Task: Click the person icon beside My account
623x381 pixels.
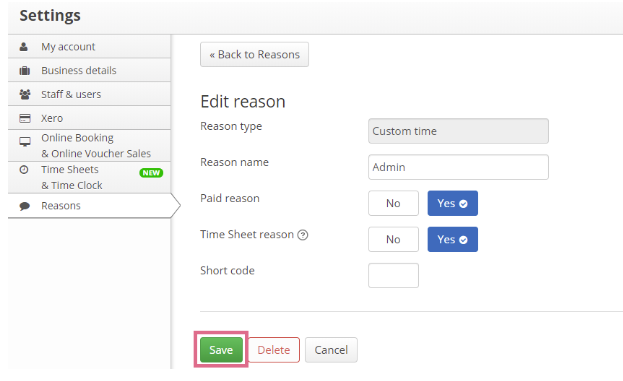Action: (24, 47)
